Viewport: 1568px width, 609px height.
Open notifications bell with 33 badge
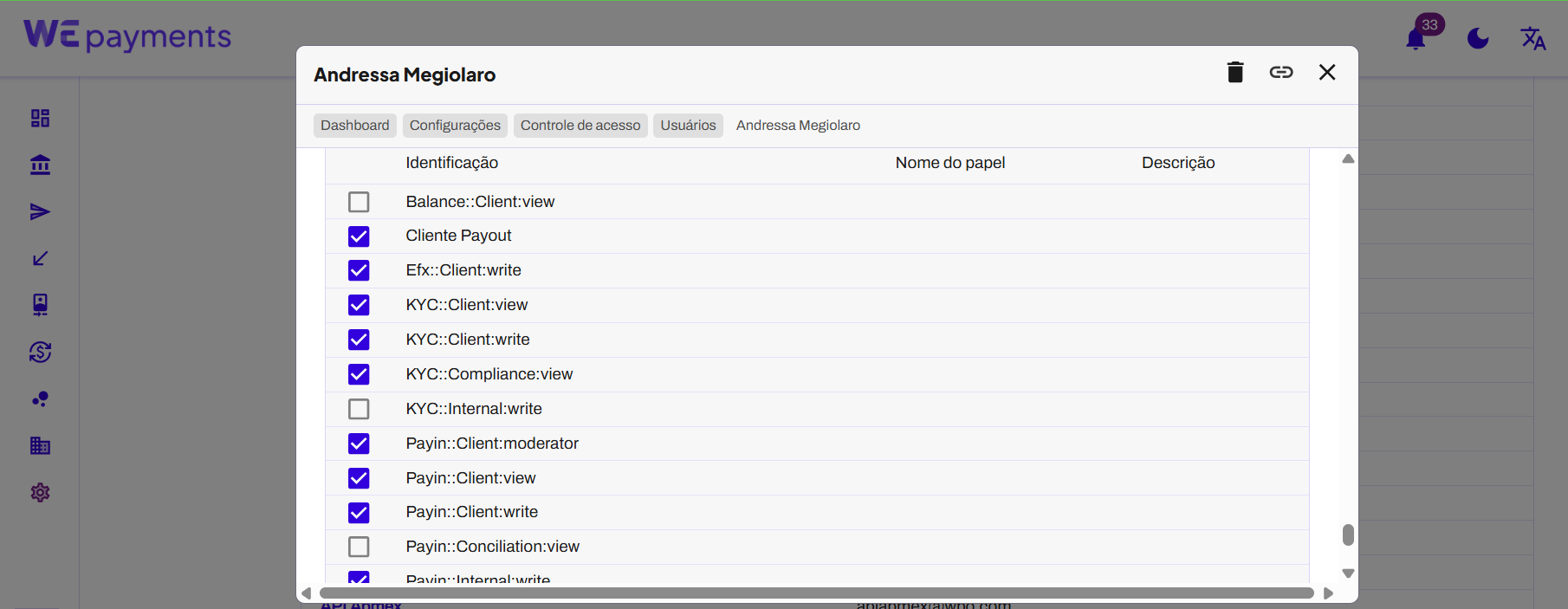click(x=1416, y=38)
